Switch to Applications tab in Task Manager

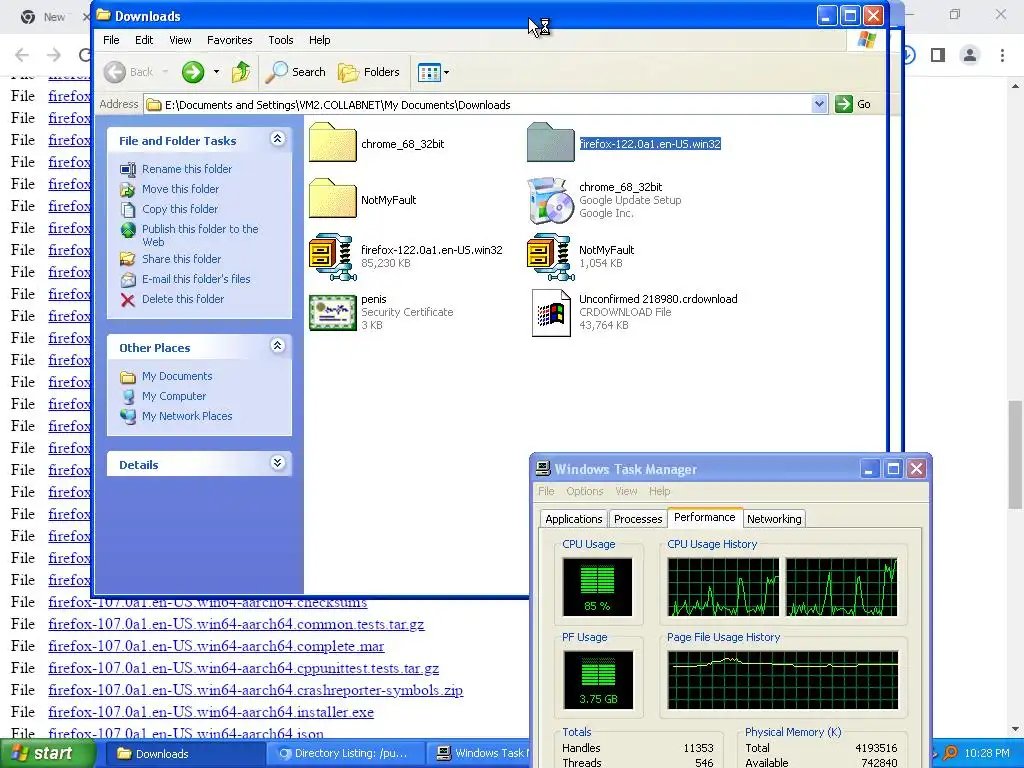[573, 519]
